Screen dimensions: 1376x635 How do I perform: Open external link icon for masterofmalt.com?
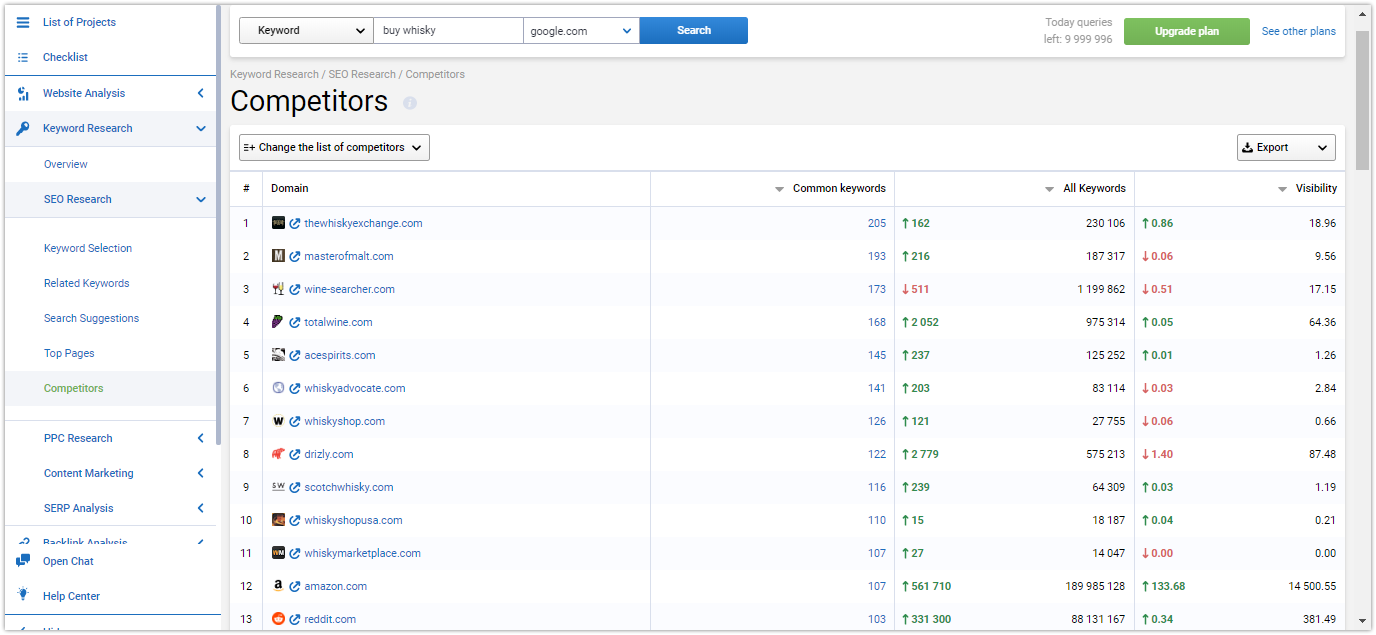pos(295,257)
